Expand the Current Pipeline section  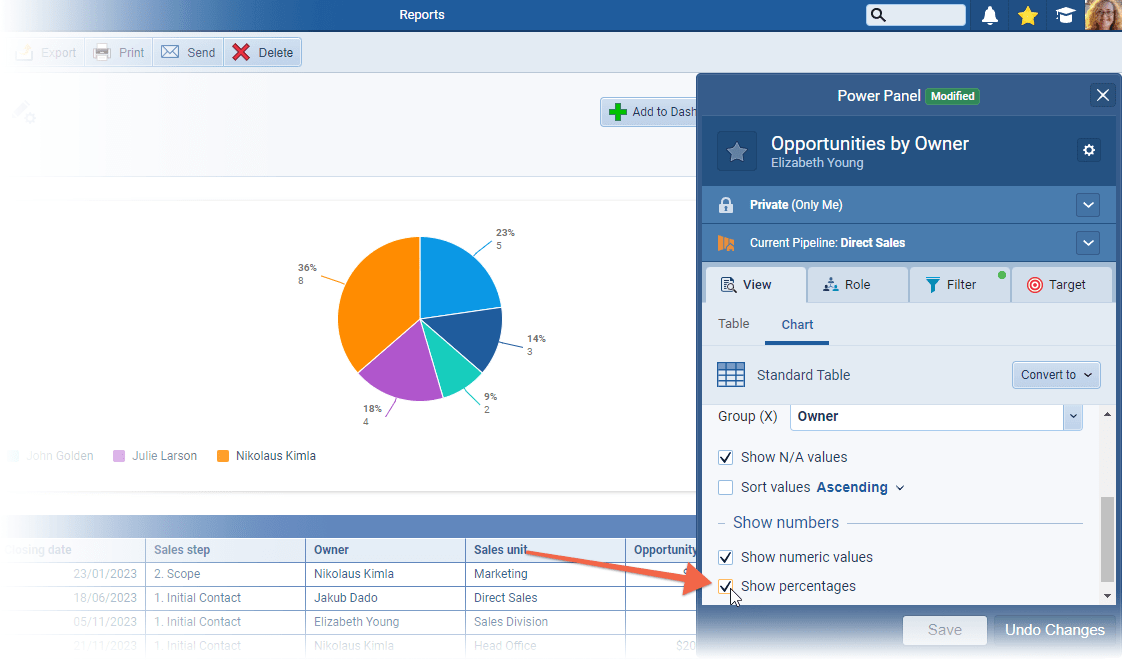coord(1088,243)
